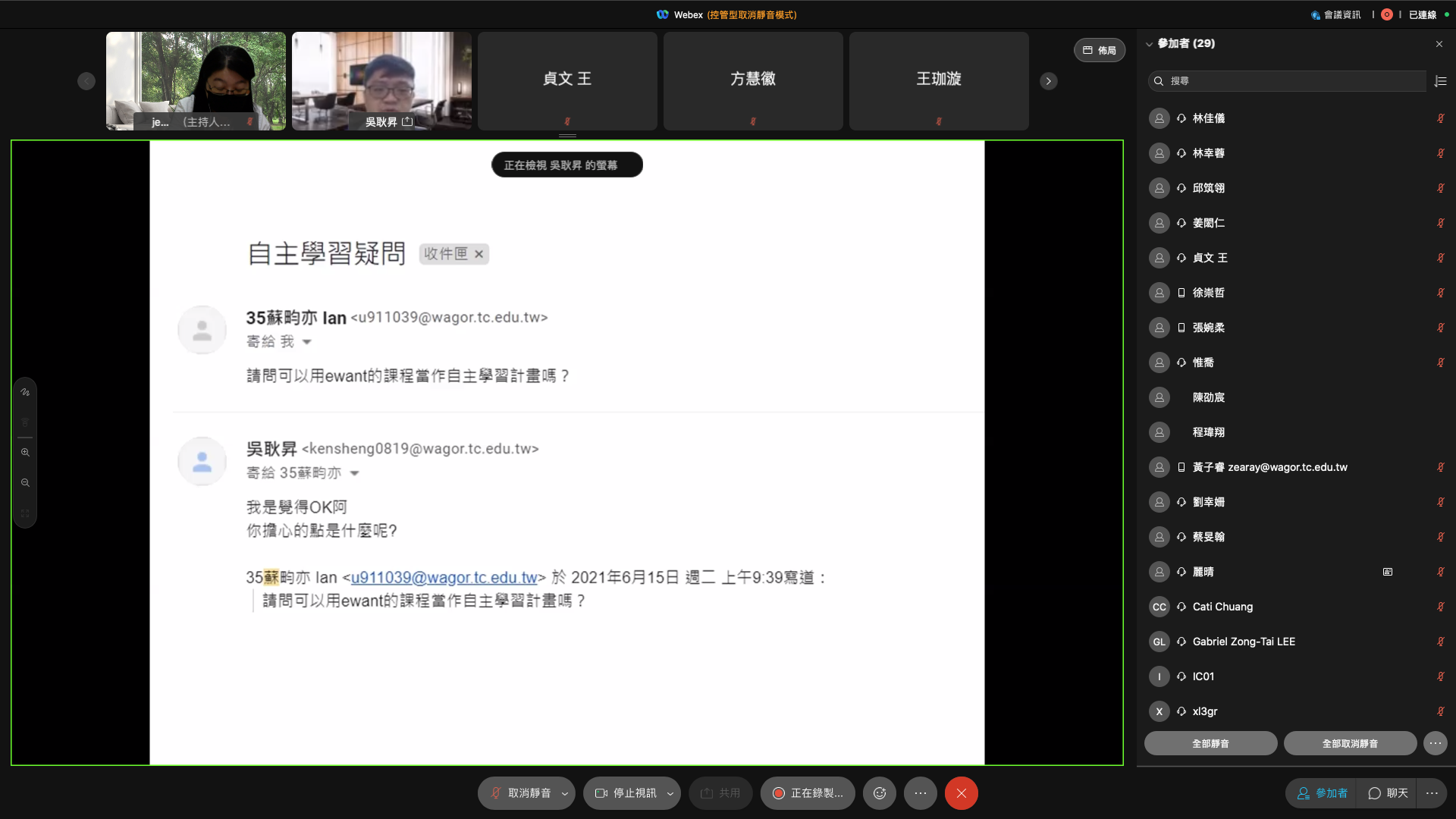Viewport: 1456px width, 819px height.
Task: Open dropdown arrow next to unmute button
Action: click(x=565, y=794)
